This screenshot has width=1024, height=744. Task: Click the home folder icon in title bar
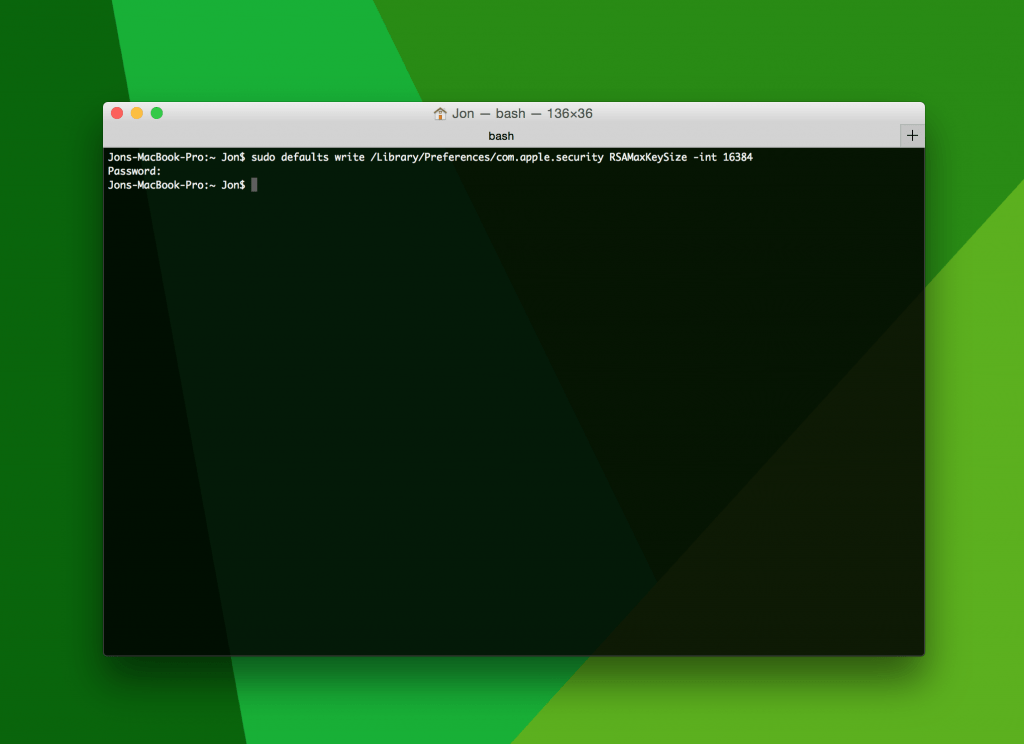(x=440, y=114)
